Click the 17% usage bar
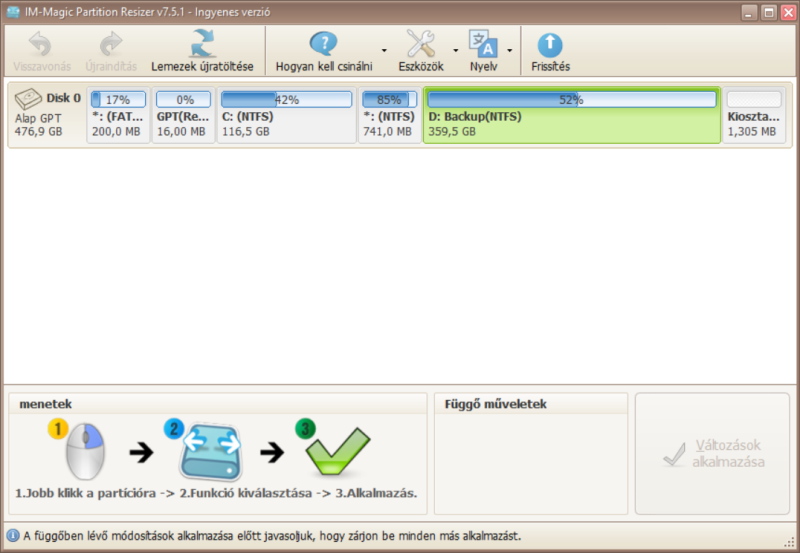The height and width of the screenshot is (553, 800). [118, 99]
